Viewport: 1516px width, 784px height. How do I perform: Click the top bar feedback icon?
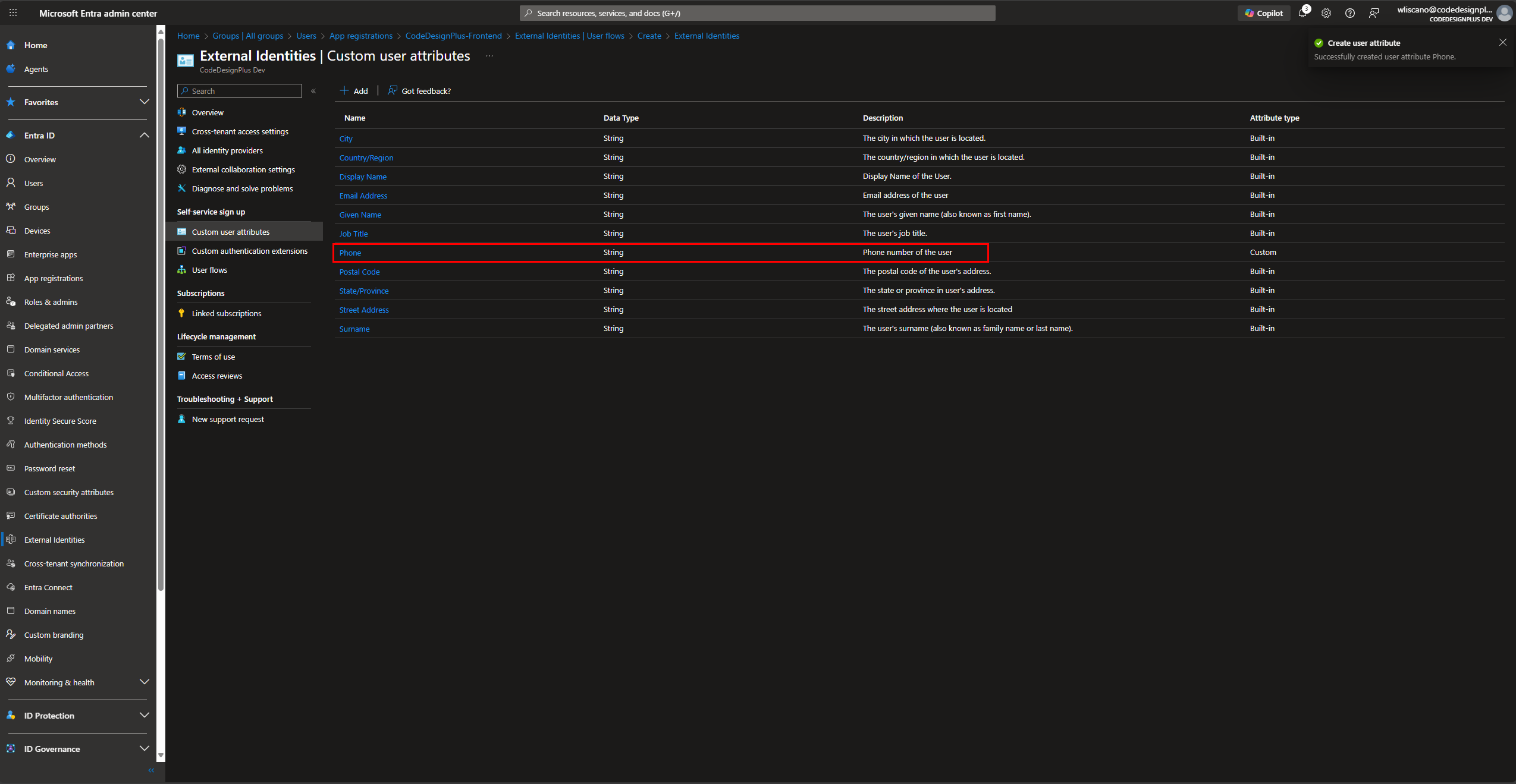tap(1374, 13)
